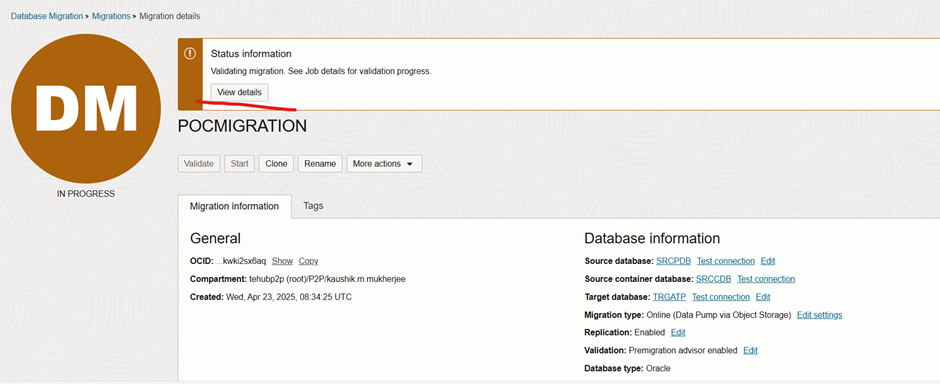The height and width of the screenshot is (384, 940).
Task: Click the Created date text
Action: tap(289, 297)
